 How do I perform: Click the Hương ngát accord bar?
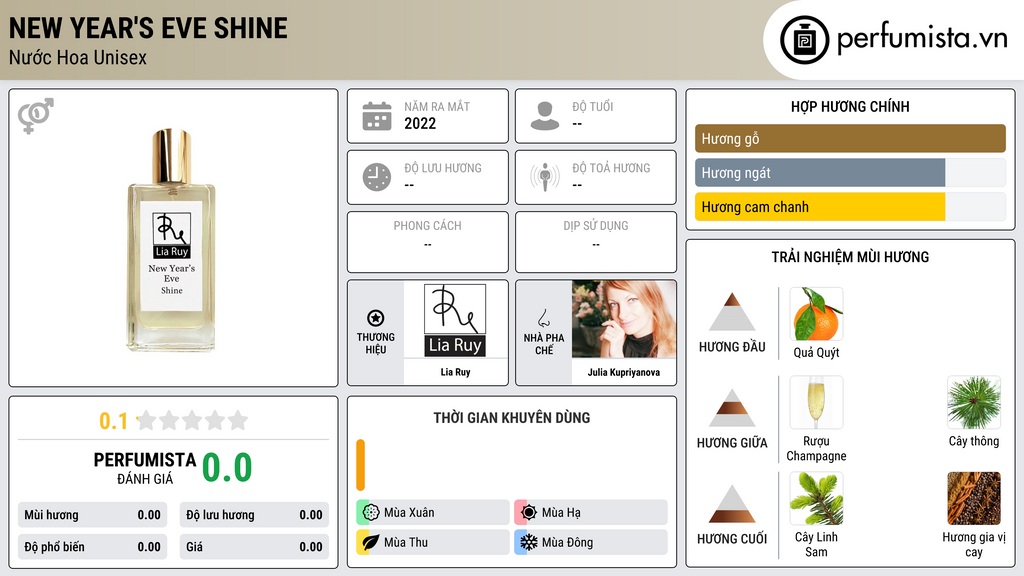coord(850,172)
